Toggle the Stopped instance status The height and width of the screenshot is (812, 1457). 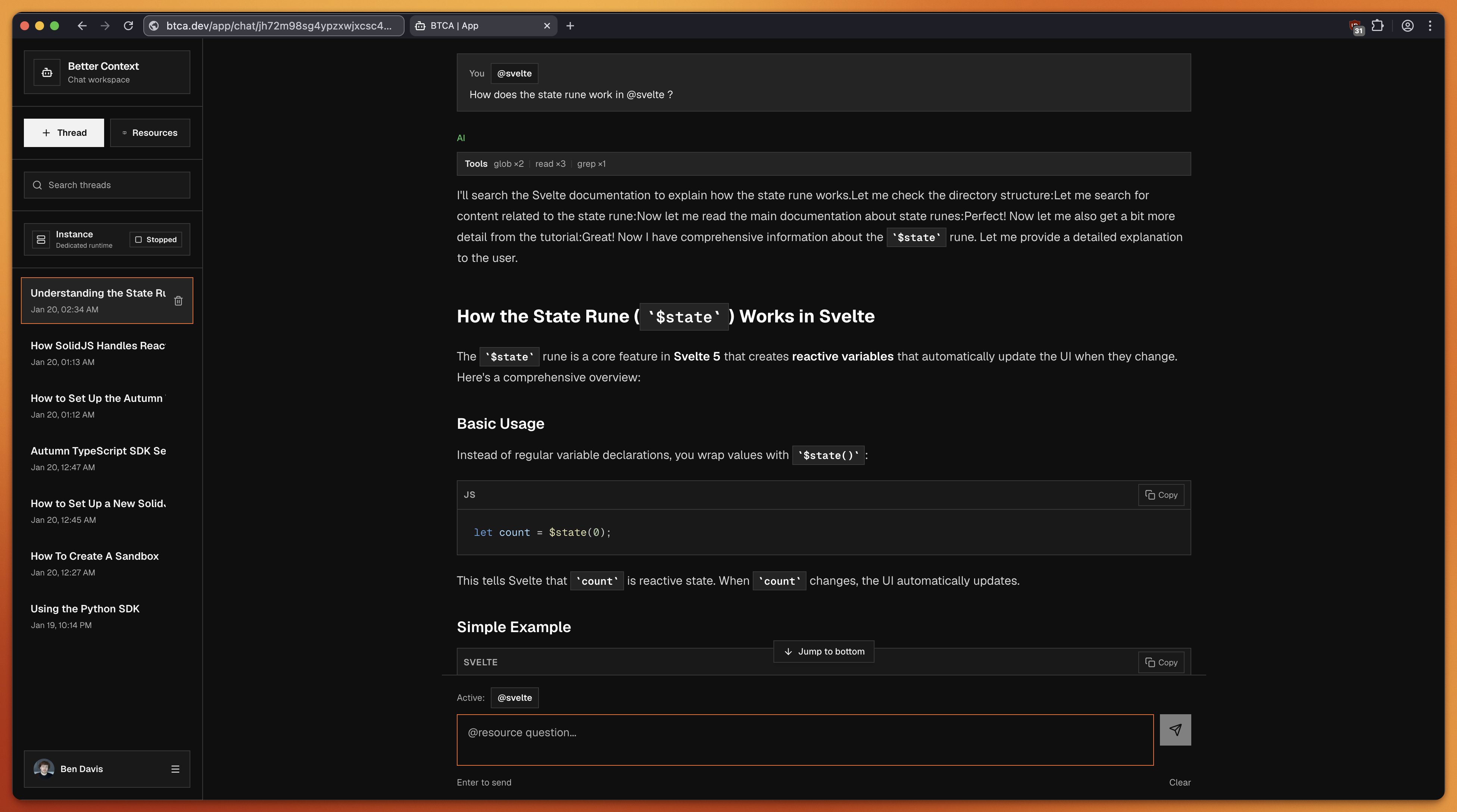click(156, 239)
